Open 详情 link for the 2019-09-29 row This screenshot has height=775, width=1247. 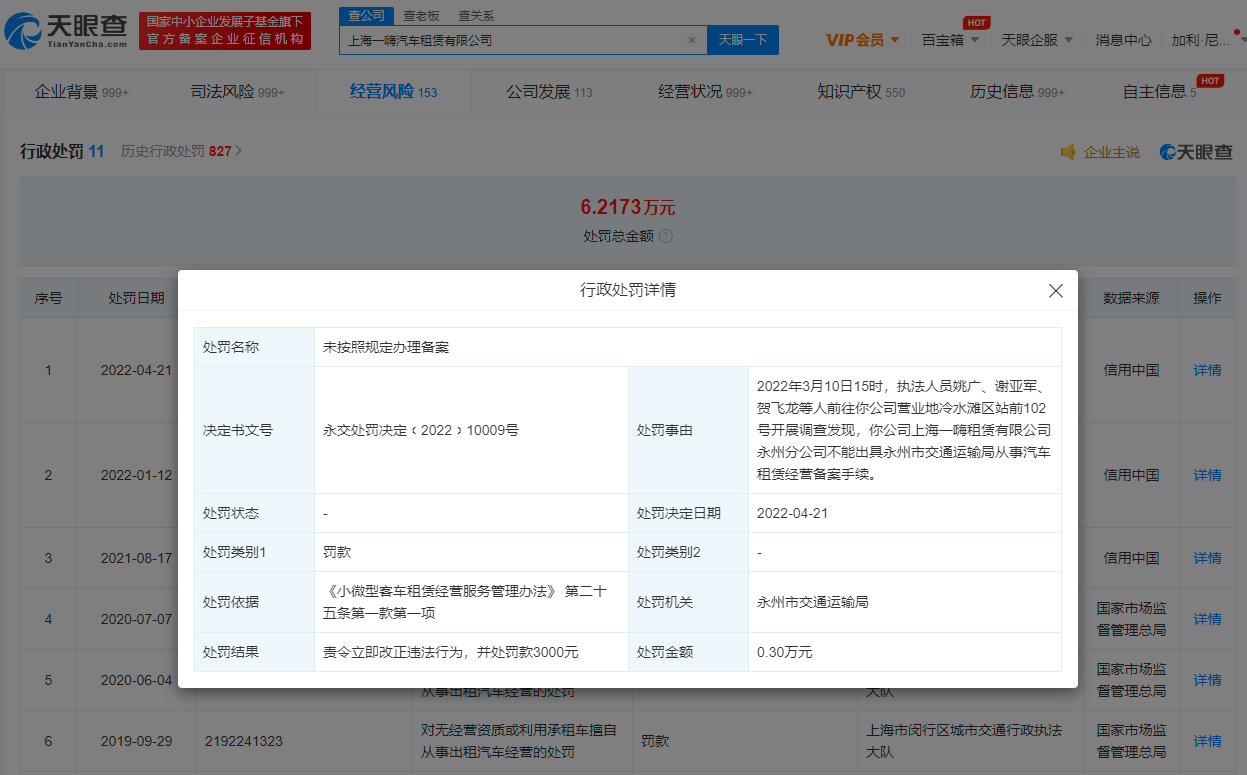tap(1207, 741)
